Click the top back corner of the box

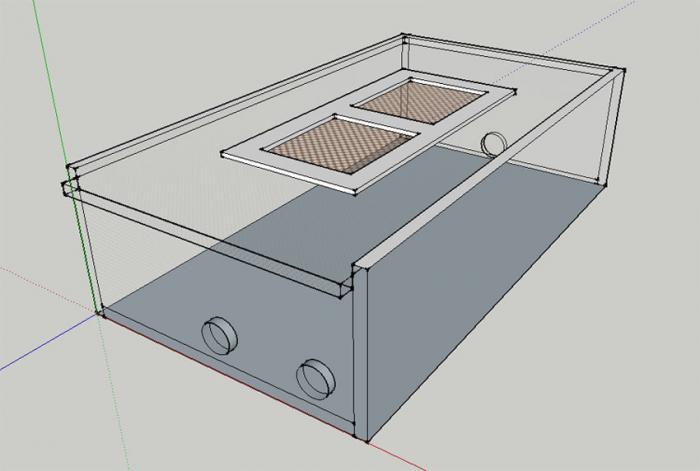(403, 37)
